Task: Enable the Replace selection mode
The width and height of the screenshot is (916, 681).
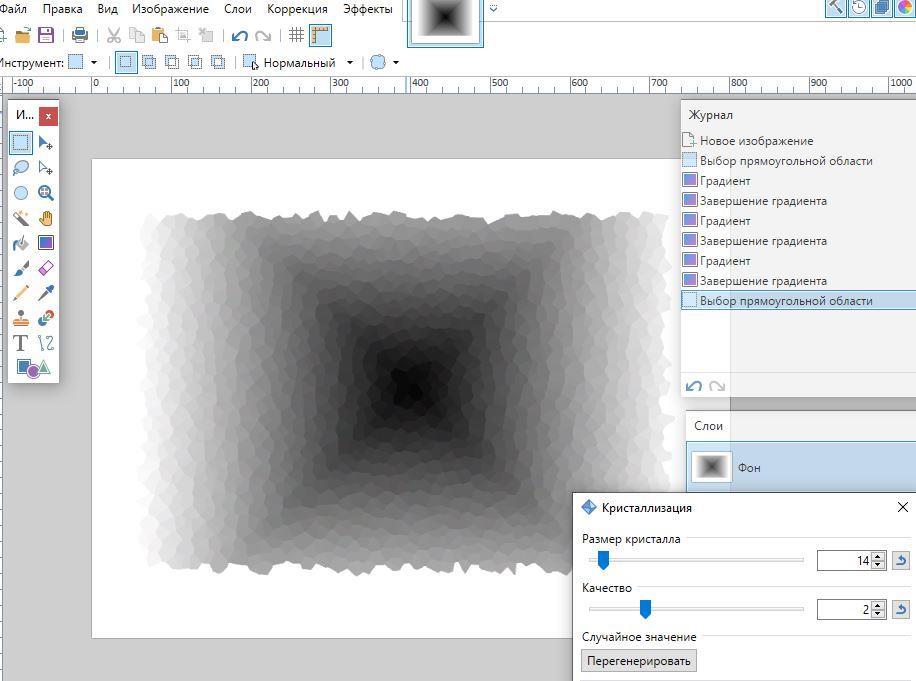Action: click(x=125, y=62)
